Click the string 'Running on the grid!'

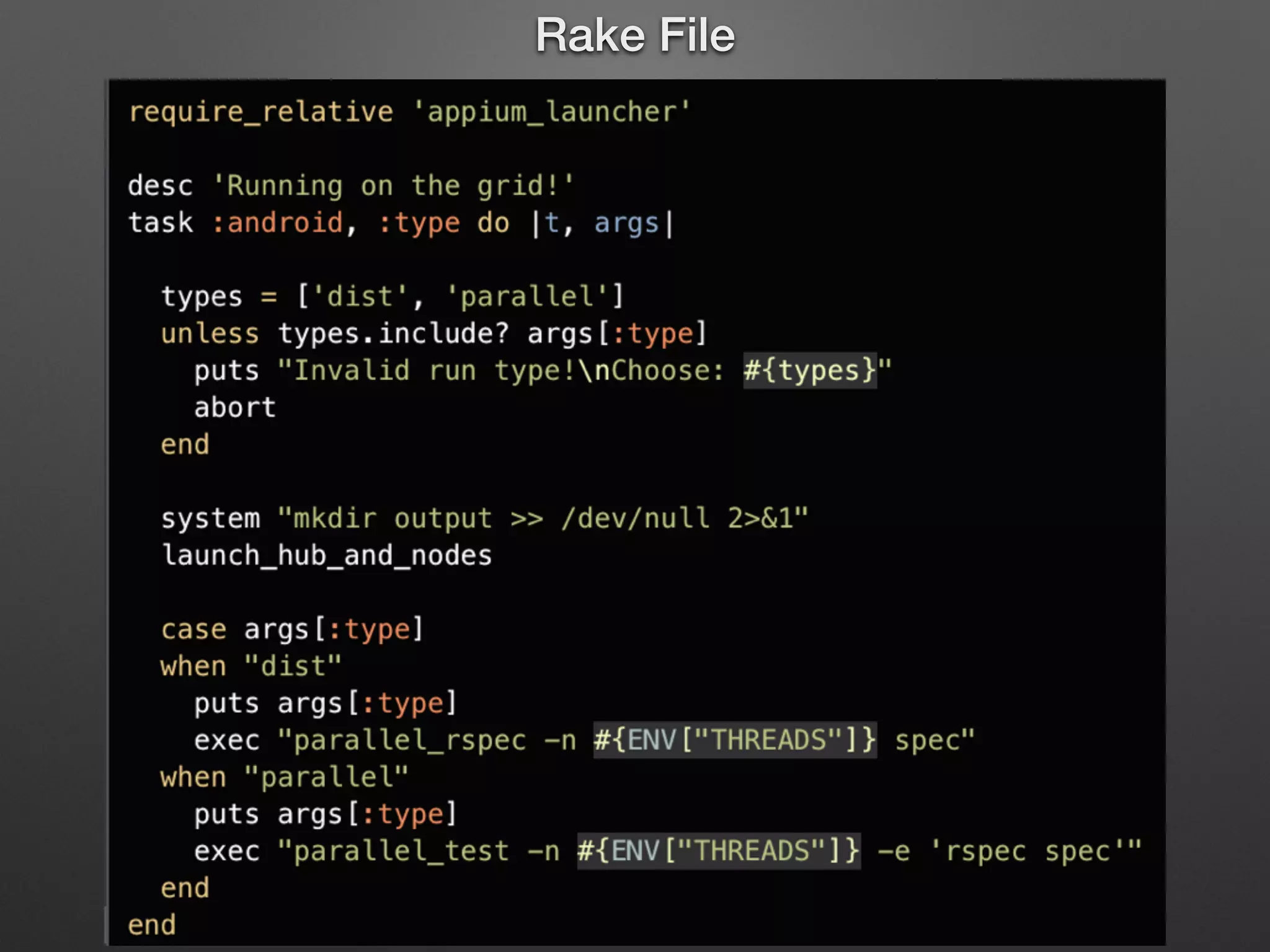[x=393, y=185]
